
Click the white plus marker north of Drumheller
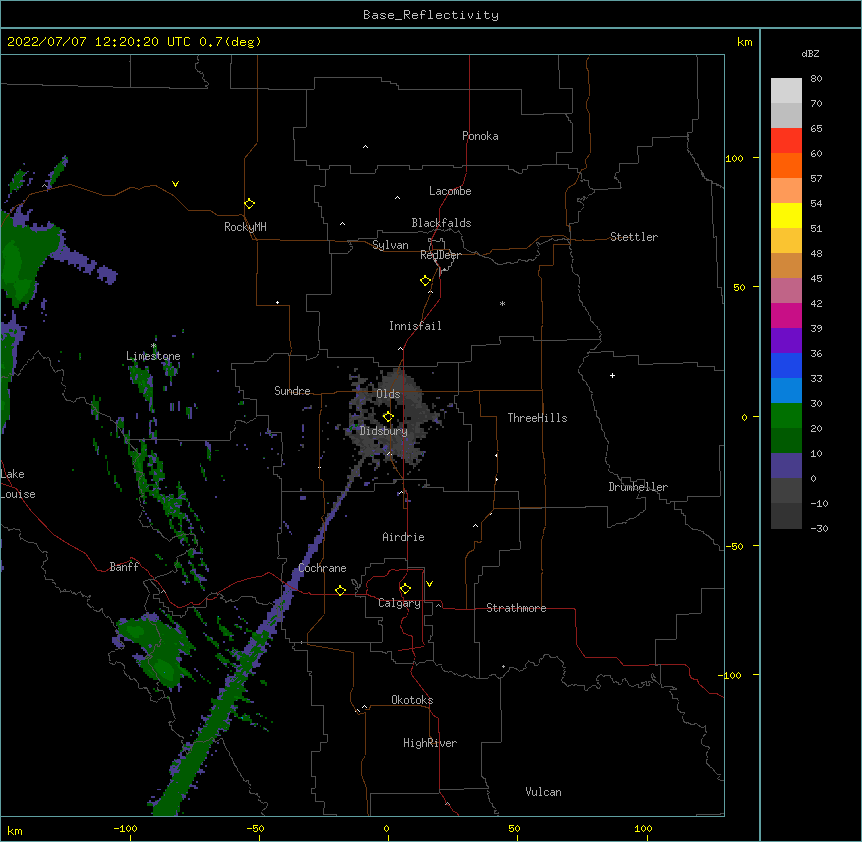(x=612, y=375)
